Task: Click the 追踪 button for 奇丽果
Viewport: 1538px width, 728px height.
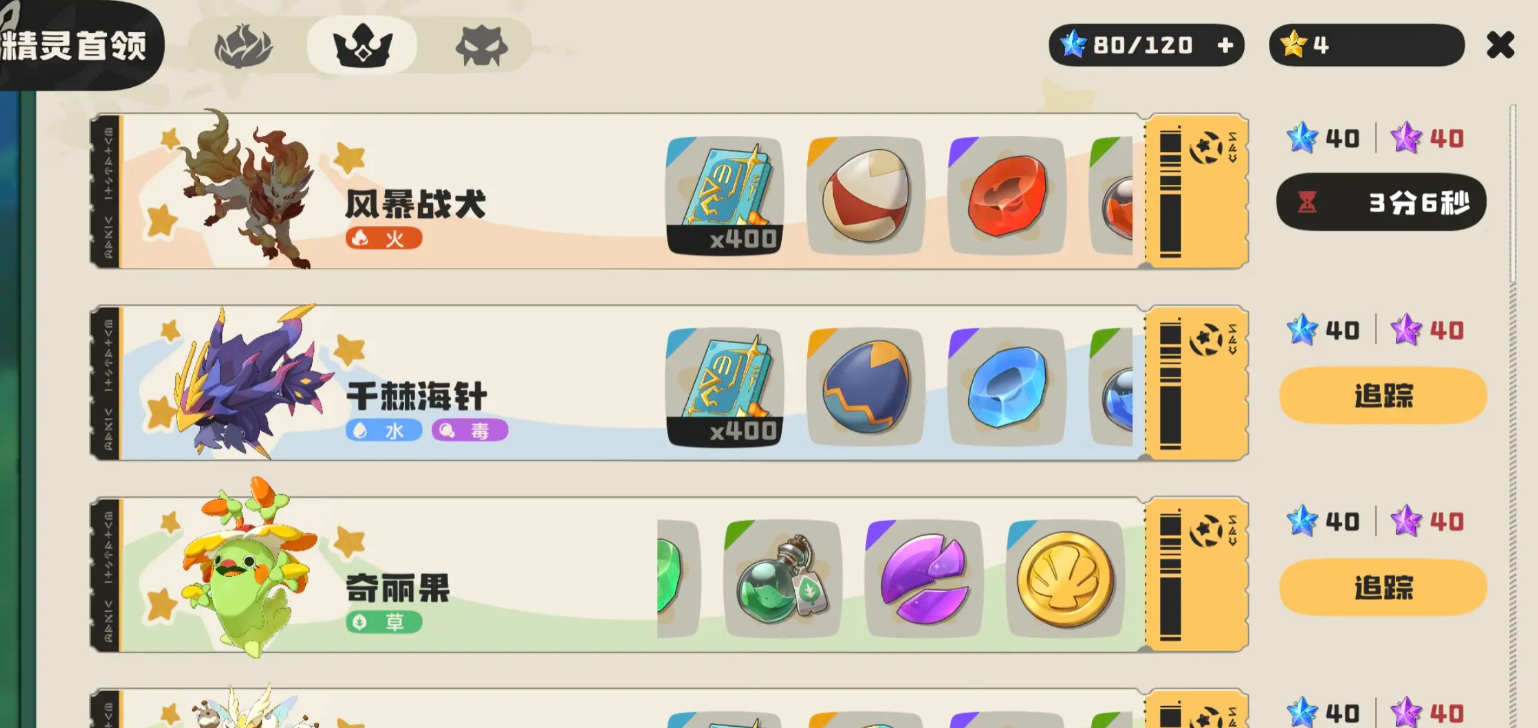Action: (1383, 587)
